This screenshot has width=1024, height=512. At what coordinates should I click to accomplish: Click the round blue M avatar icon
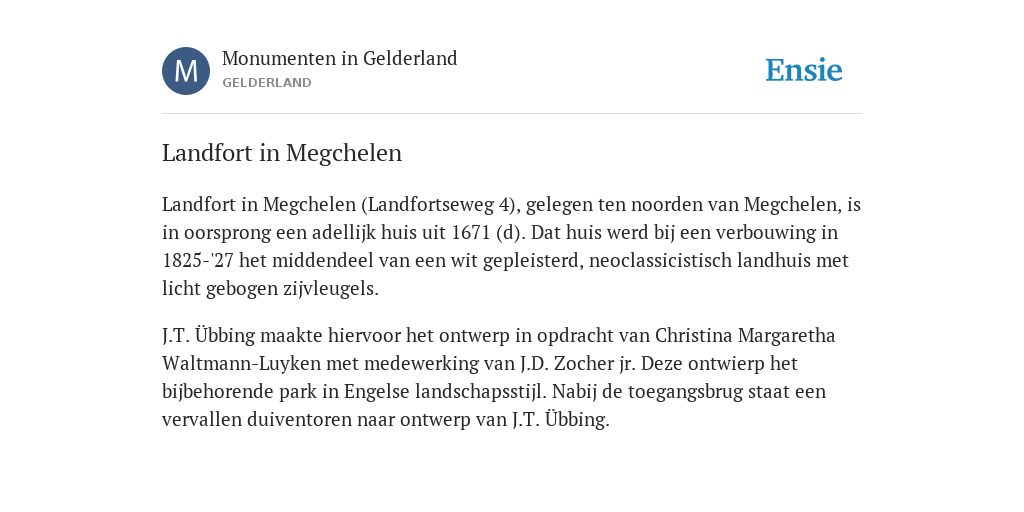186,71
